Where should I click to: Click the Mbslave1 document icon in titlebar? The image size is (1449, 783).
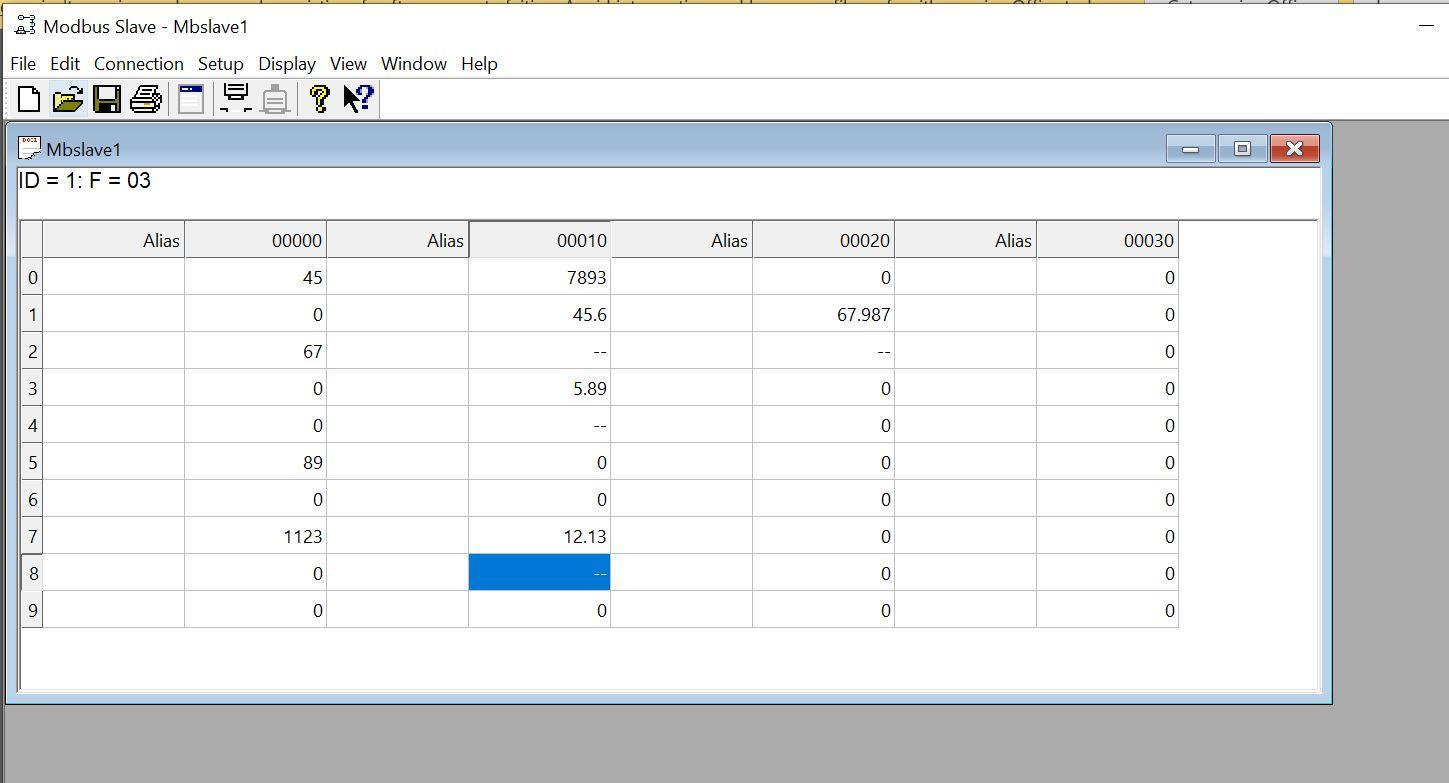29,148
